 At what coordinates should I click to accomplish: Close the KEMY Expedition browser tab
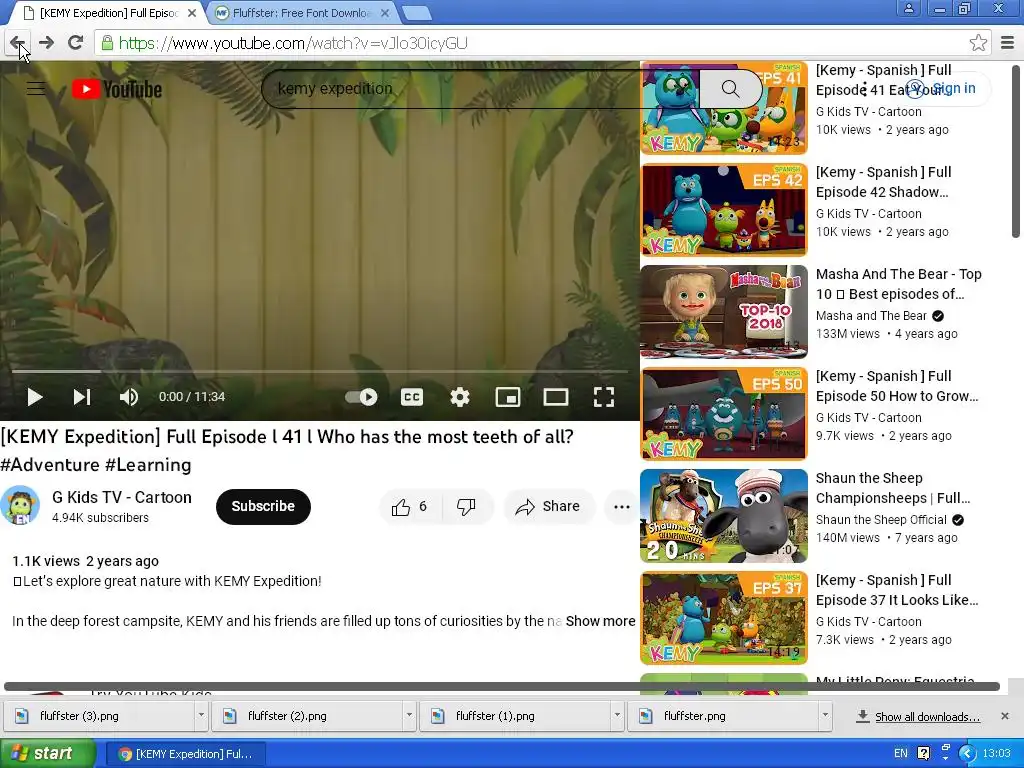[192, 13]
